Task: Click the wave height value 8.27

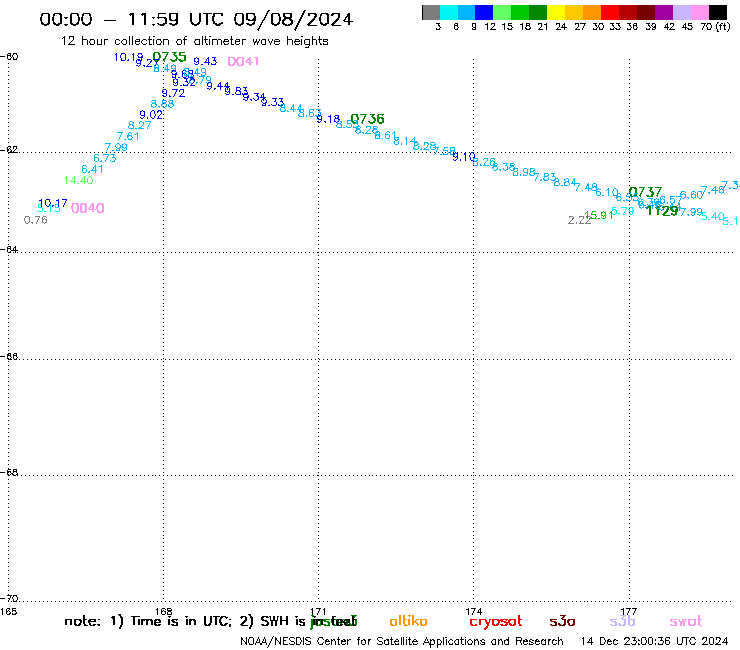Action: (x=140, y=126)
